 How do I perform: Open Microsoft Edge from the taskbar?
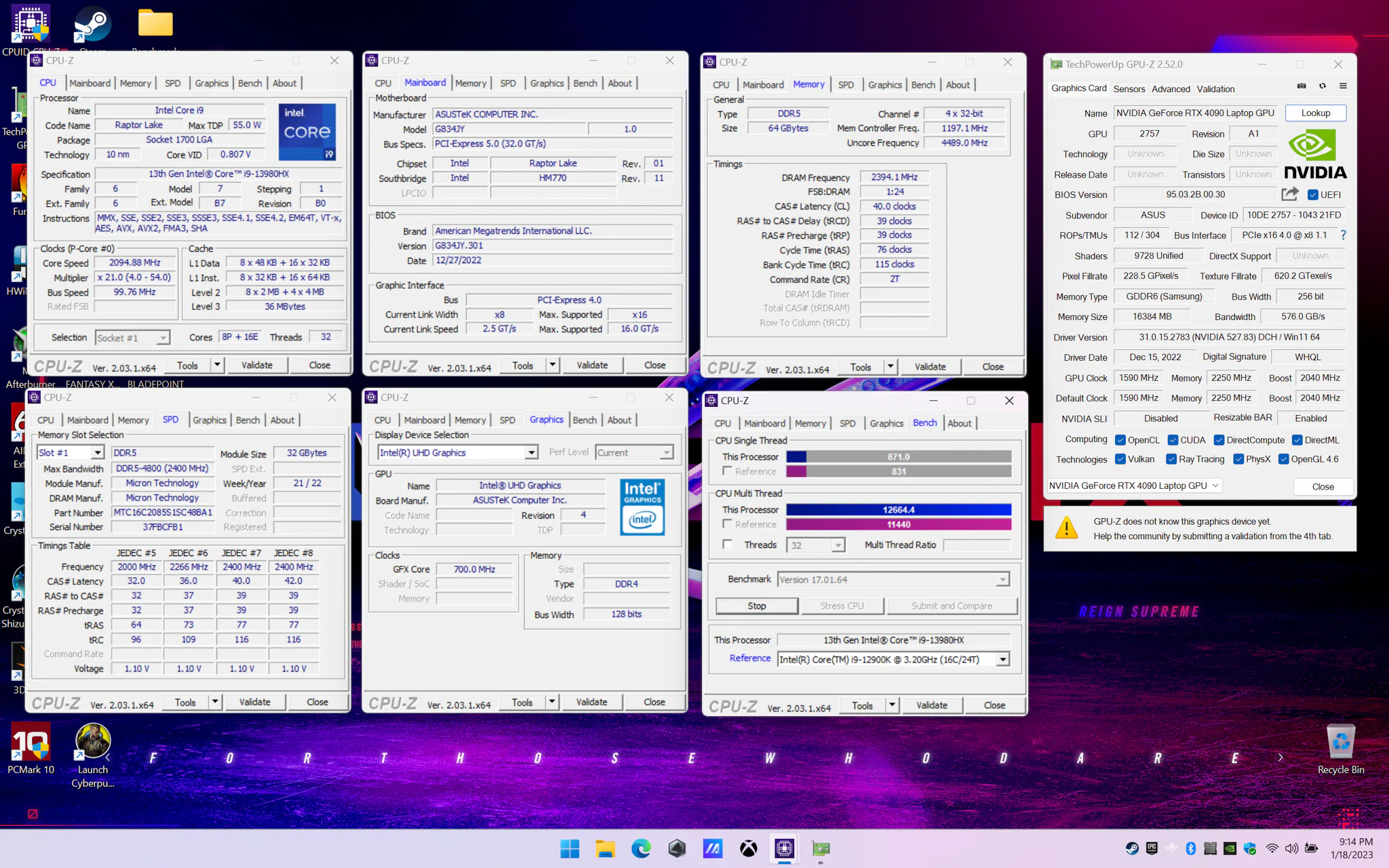tap(641, 848)
